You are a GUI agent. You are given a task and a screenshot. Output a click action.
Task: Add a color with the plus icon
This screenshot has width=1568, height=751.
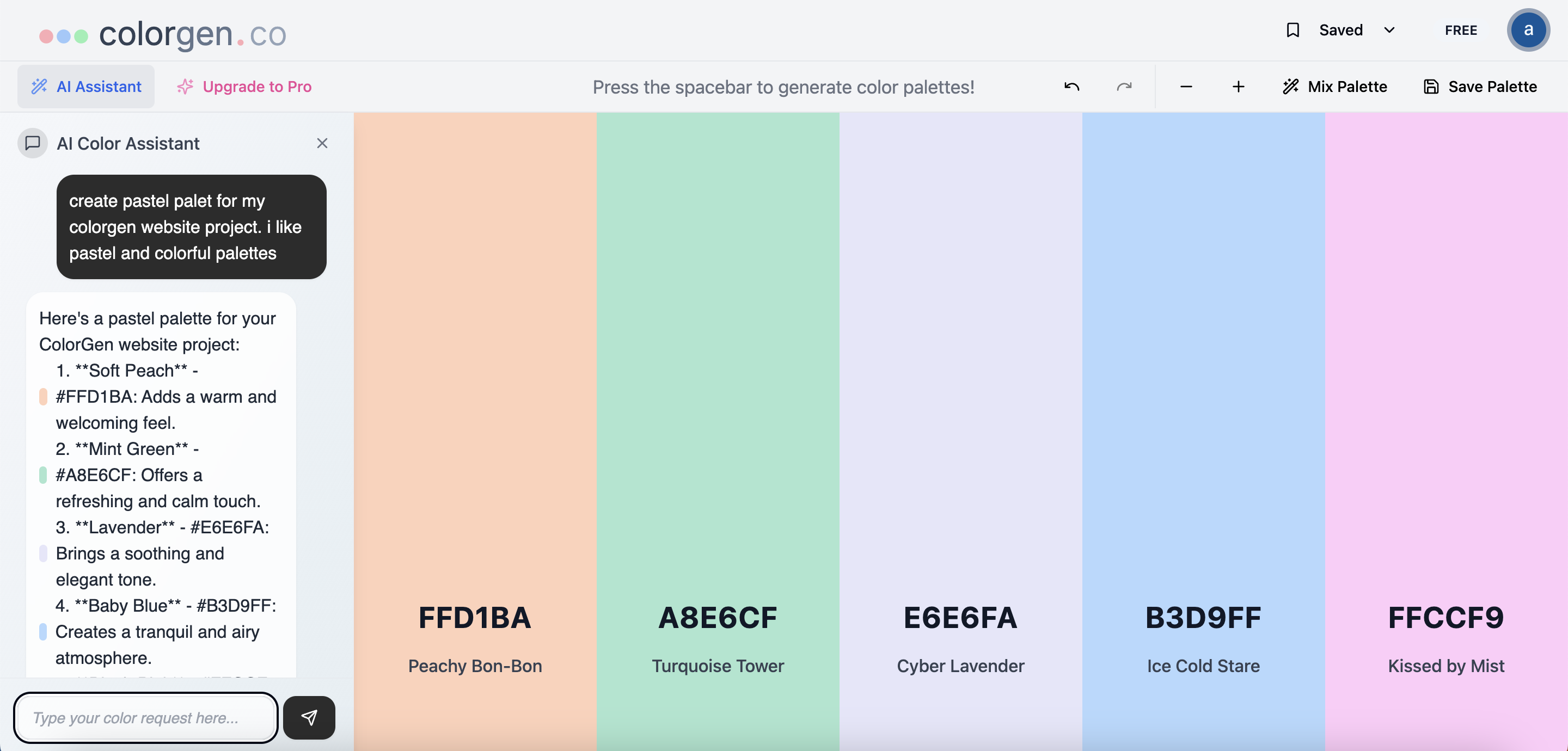click(1238, 87)
